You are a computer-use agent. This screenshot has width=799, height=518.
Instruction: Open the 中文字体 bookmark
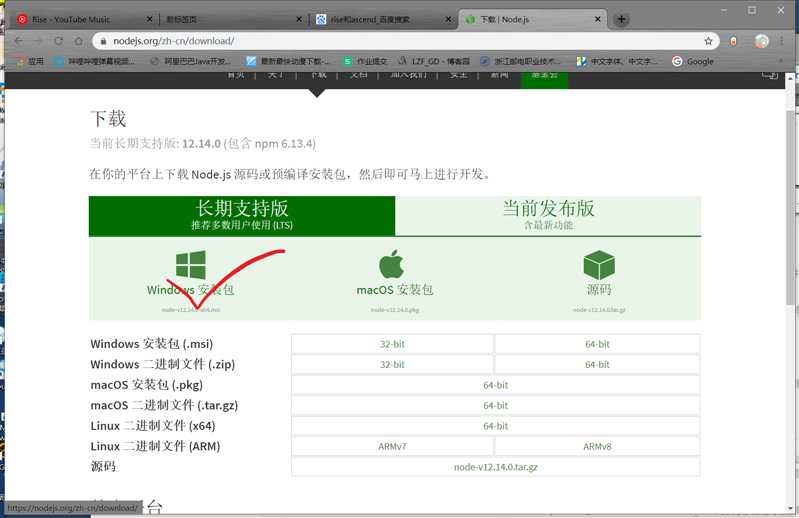click(x=617, y=61)
